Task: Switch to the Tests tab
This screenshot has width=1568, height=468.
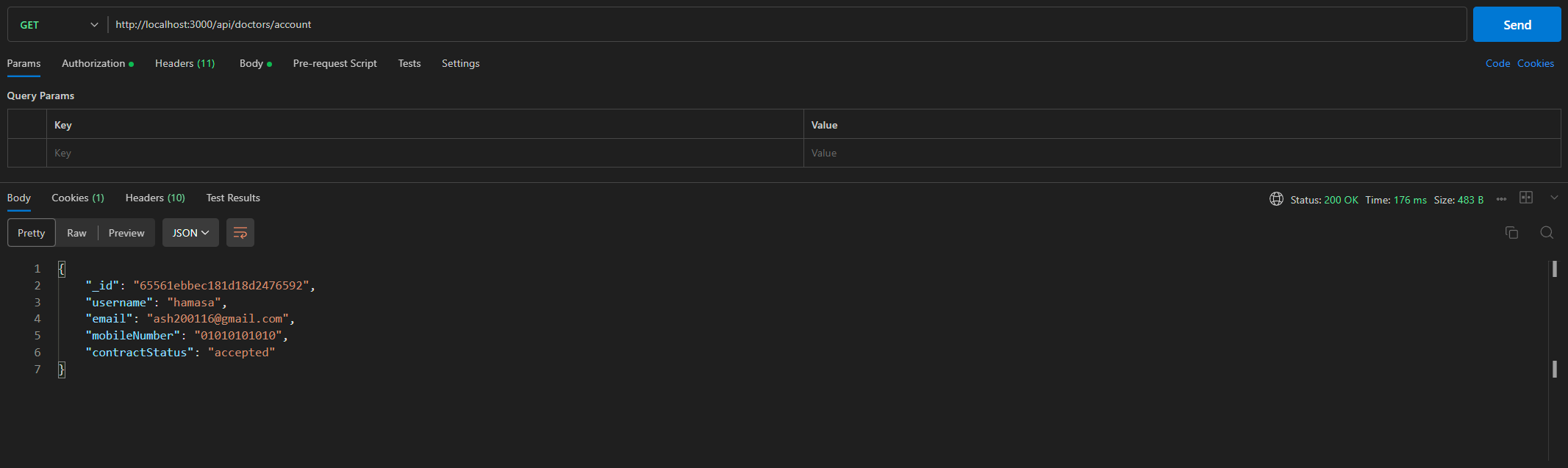Action: coord(409,64)
